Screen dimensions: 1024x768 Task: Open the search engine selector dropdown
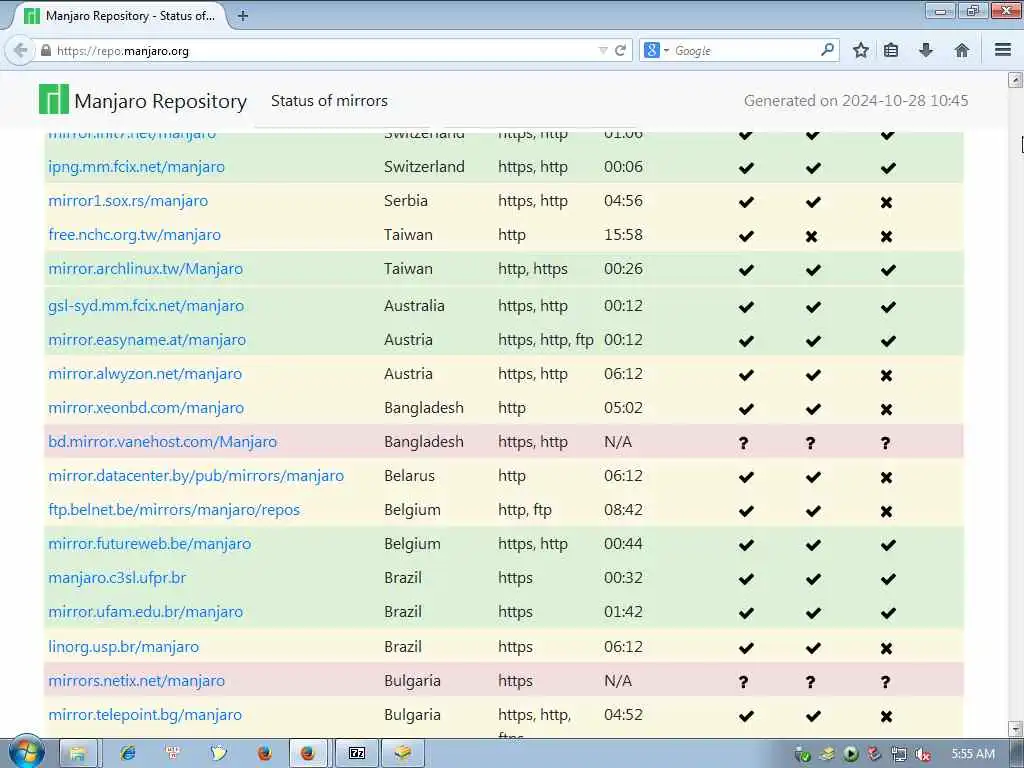coord(656,50)
